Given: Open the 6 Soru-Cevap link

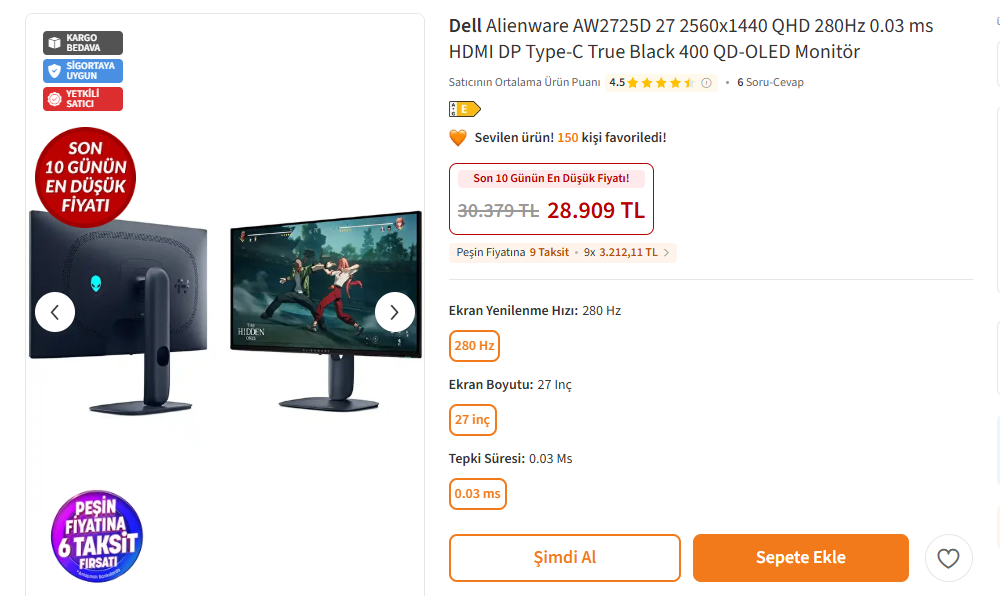Looking at the screenshot, I should pos(770,82).
